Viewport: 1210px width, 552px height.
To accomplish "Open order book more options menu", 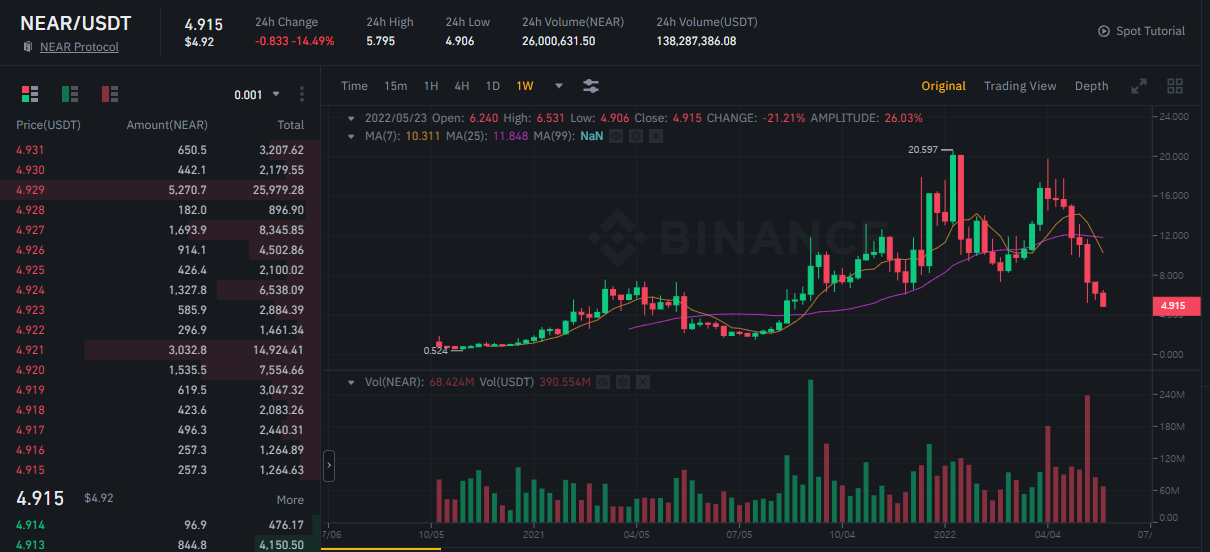I will coord(302,94).
